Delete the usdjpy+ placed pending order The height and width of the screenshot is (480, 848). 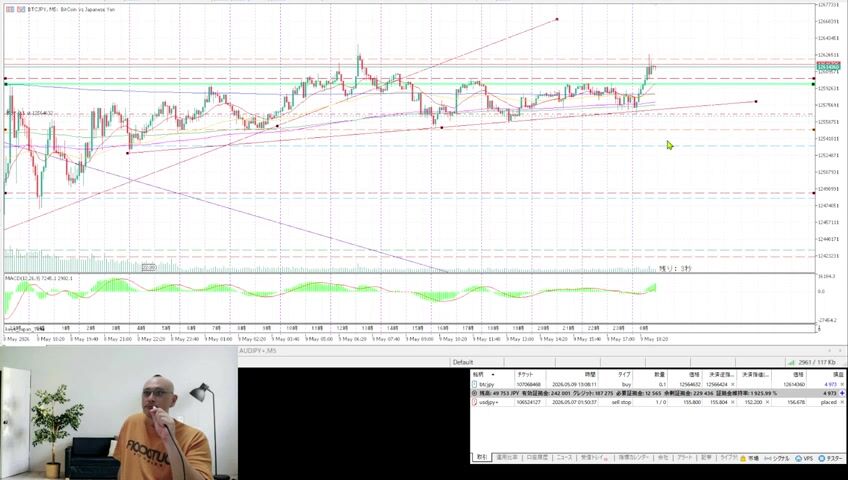click(x=842, y=402)
